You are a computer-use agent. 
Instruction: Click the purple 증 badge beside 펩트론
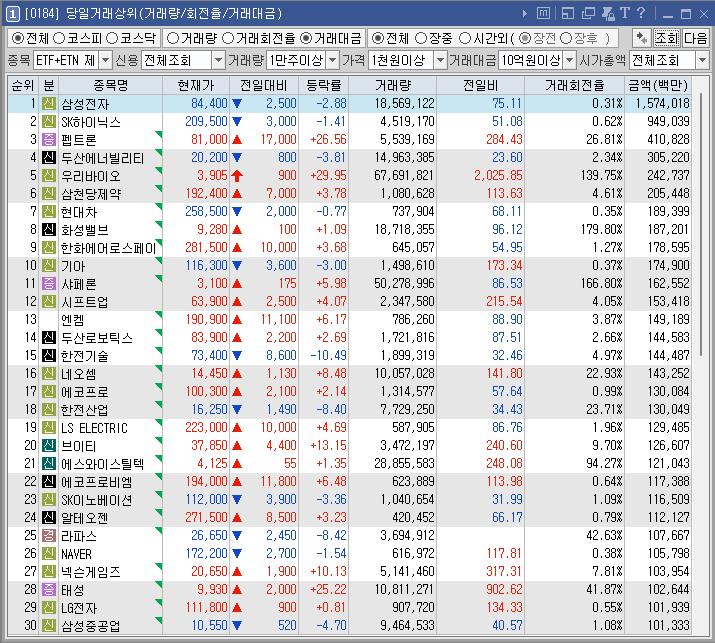pos(49,140)
